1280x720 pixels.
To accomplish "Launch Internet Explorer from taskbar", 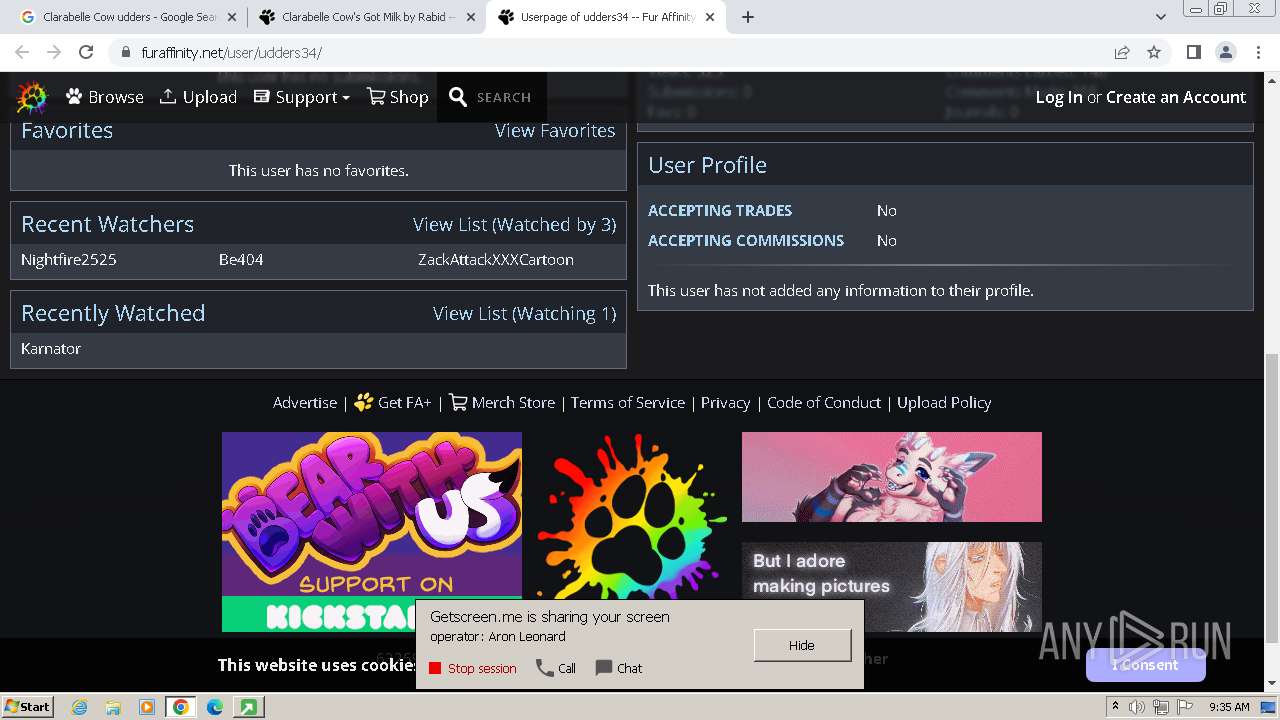I will [79, 707].
